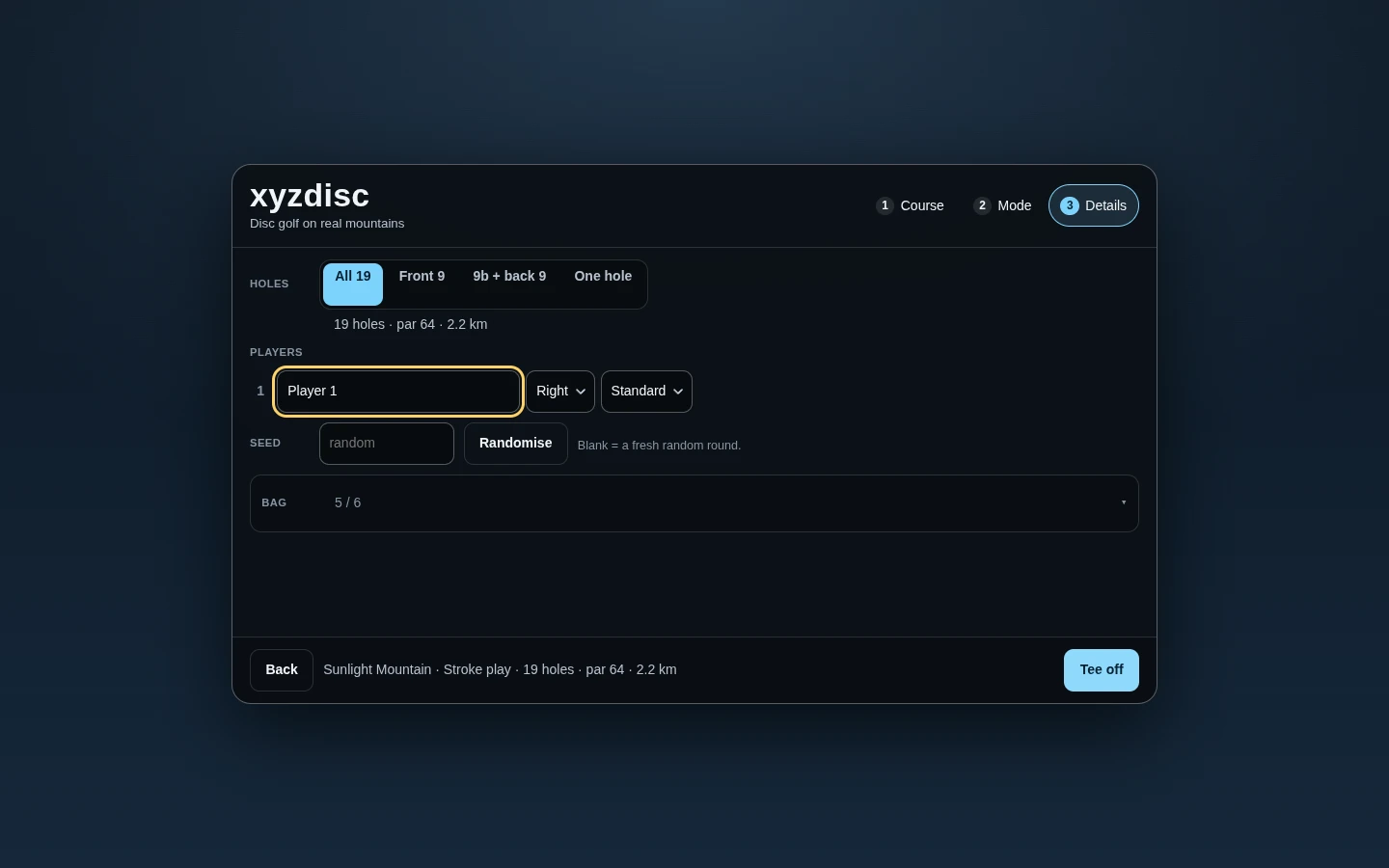Viewport: 1389px width, 868px height.
Task: Click the 'Disc golf on real mountains' subtitle
Action: tap(327, 224)
